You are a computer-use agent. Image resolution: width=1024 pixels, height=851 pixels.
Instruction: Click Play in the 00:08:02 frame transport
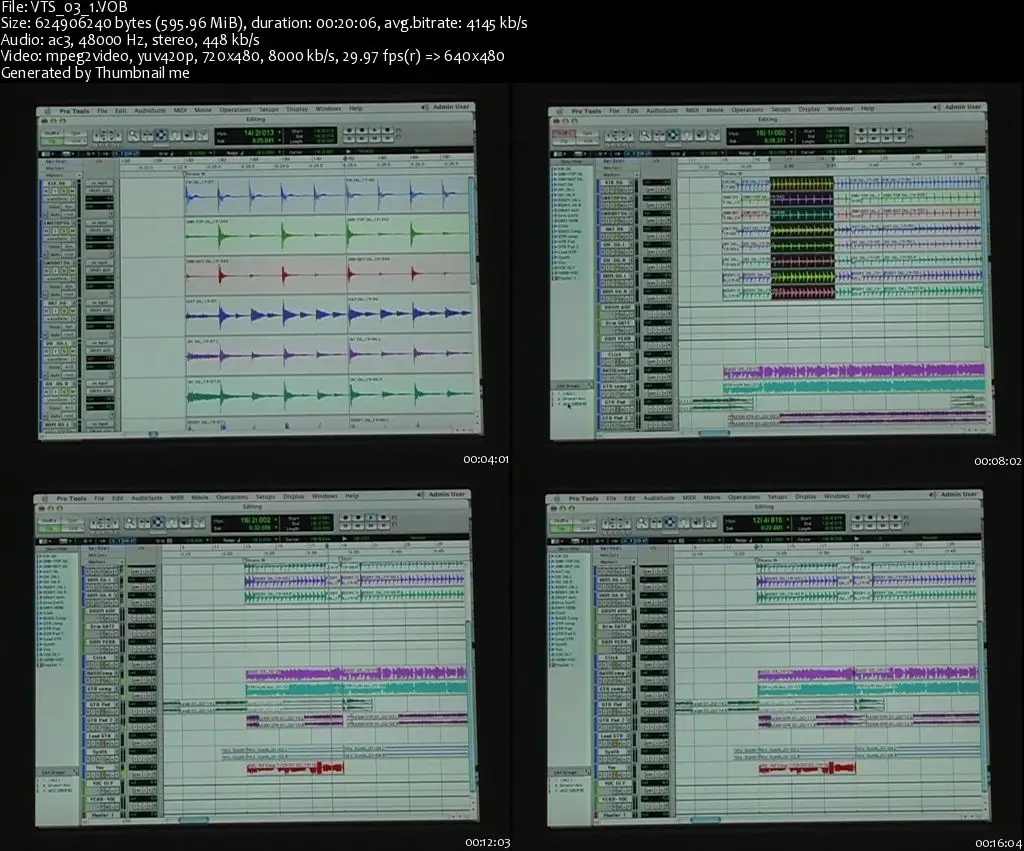pyautogui.click(x=887, y=130)
